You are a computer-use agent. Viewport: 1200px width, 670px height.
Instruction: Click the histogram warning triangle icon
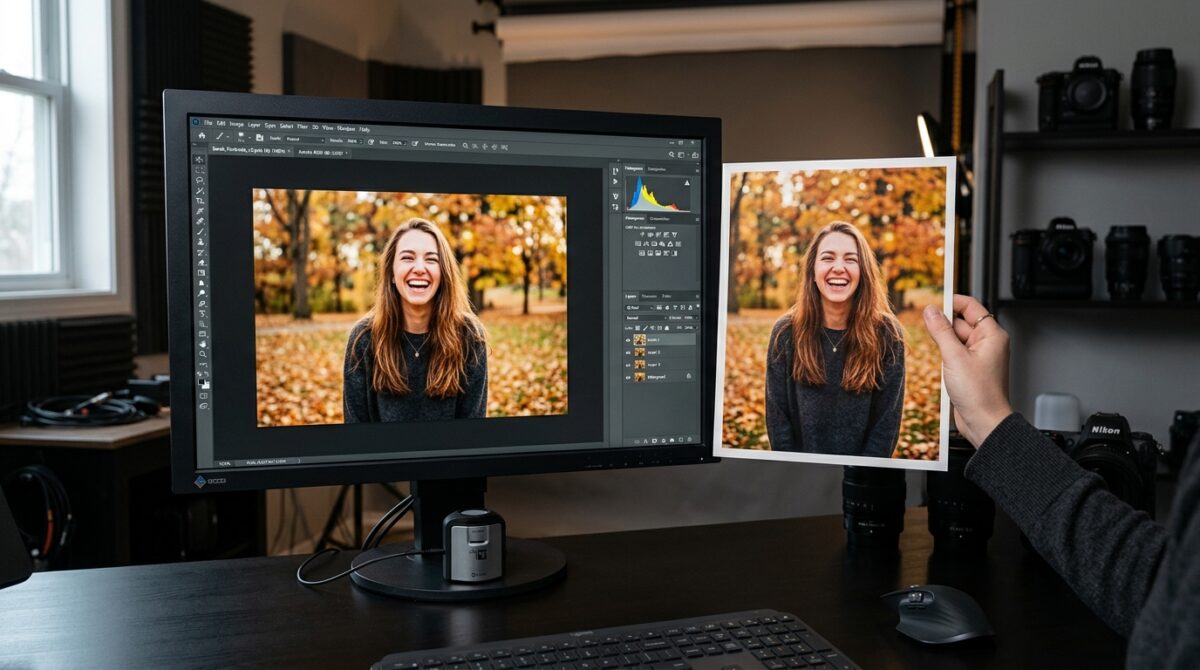point(687,183)
